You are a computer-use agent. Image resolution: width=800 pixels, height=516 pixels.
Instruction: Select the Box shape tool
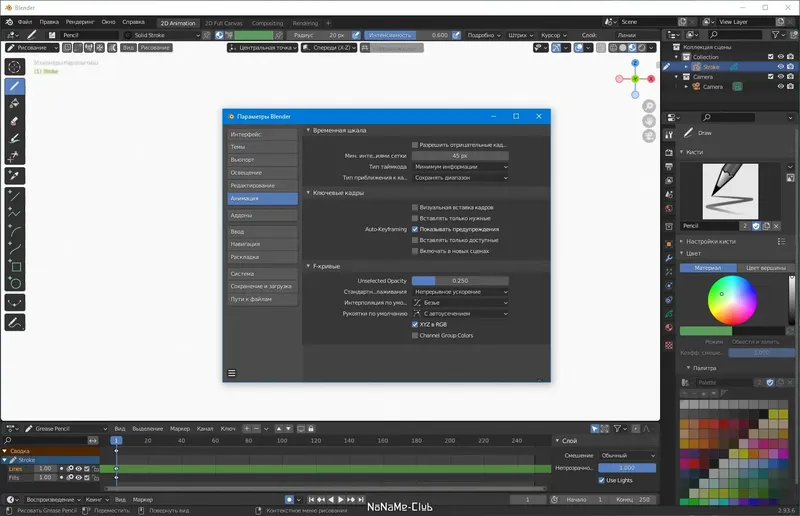[x=15, y=266]
